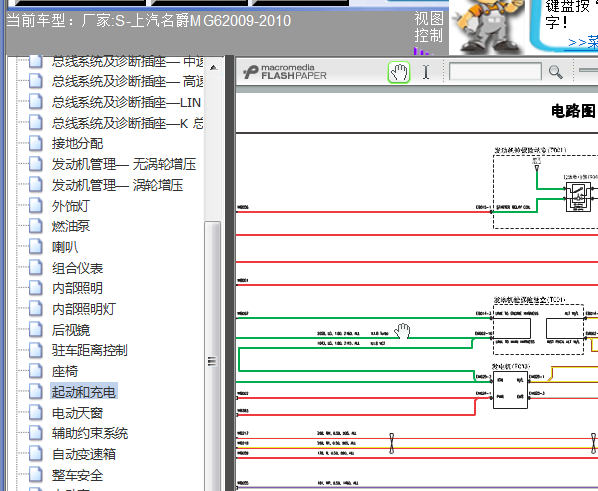Open the 电动天窗 tree item
Image resolution: width=598 pixels, height=491 pixels.
(77, 413)
